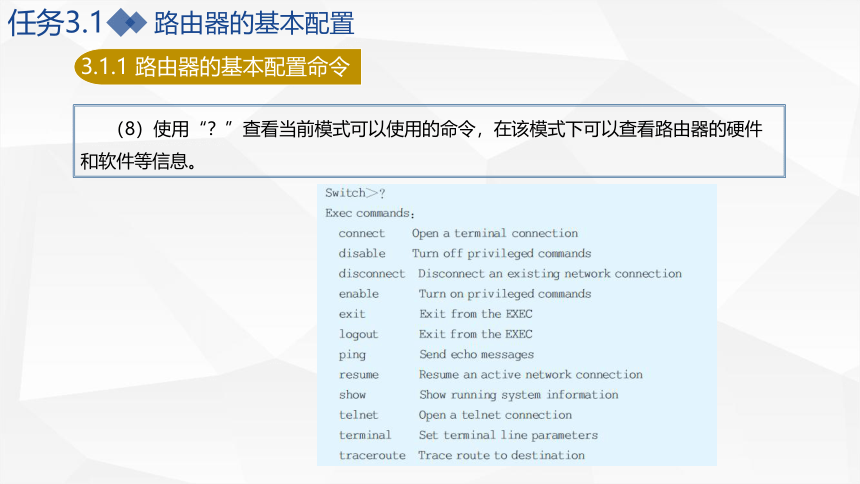The height and width of the screenshot is (484, 860).
Task: Click 'Disconnect an existing network connection'
Action: pos(550,273)
